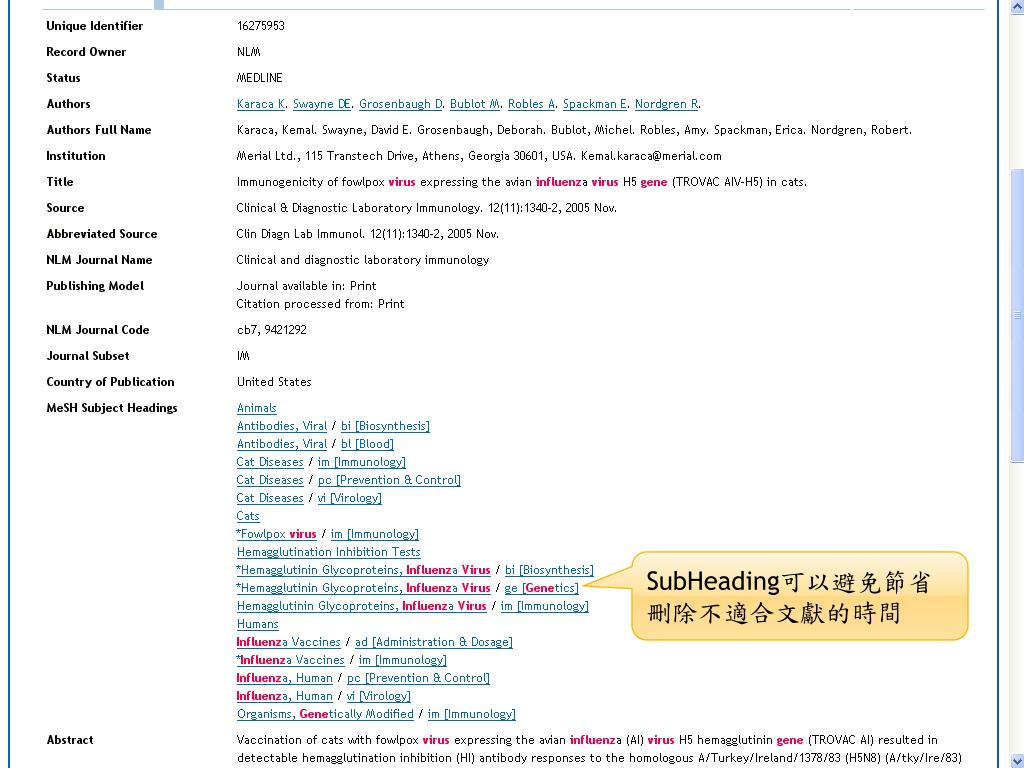The height and width of the screenshot is (768, 1024).
Task: Click the scrollbar down arrow
Action: 1017,760
